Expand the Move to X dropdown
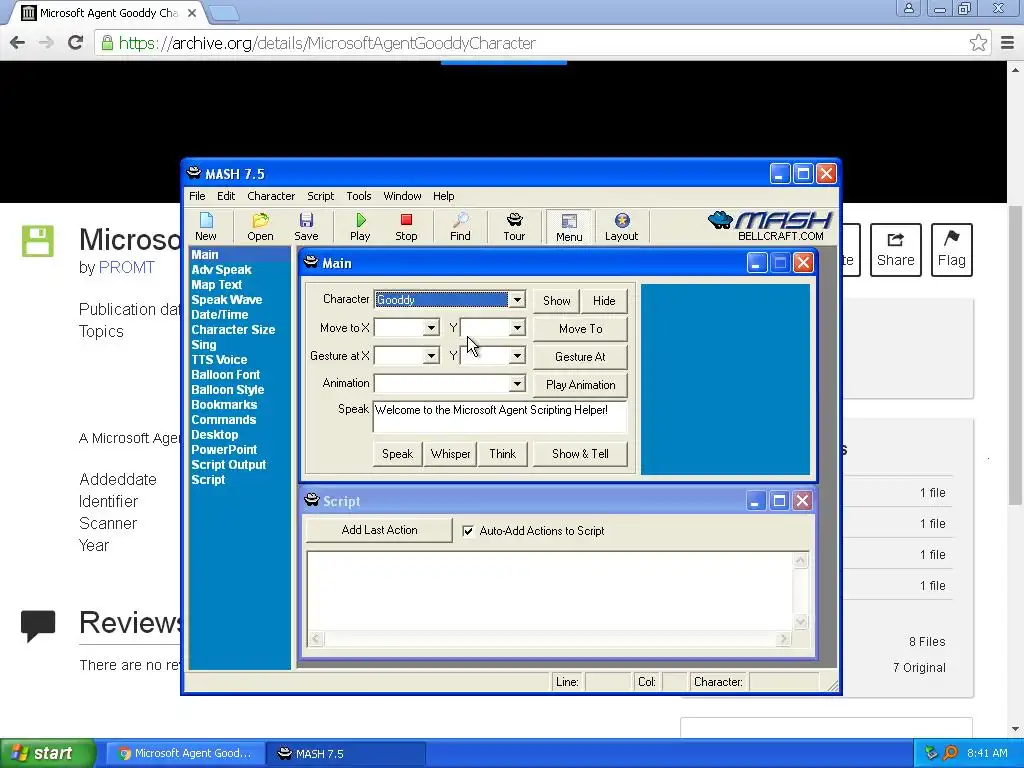Image resolution: width=1024 pixels, height=768 pixels. 431,328
